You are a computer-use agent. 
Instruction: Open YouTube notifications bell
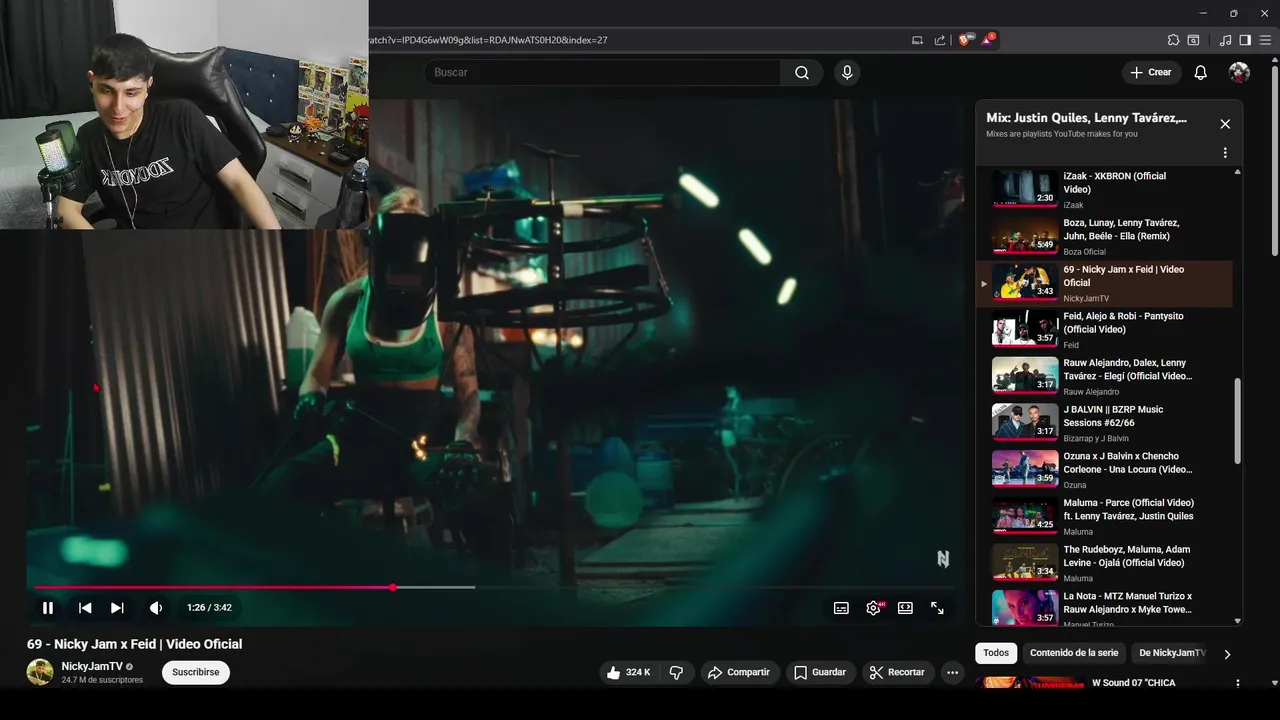[x=1201, y=72]
